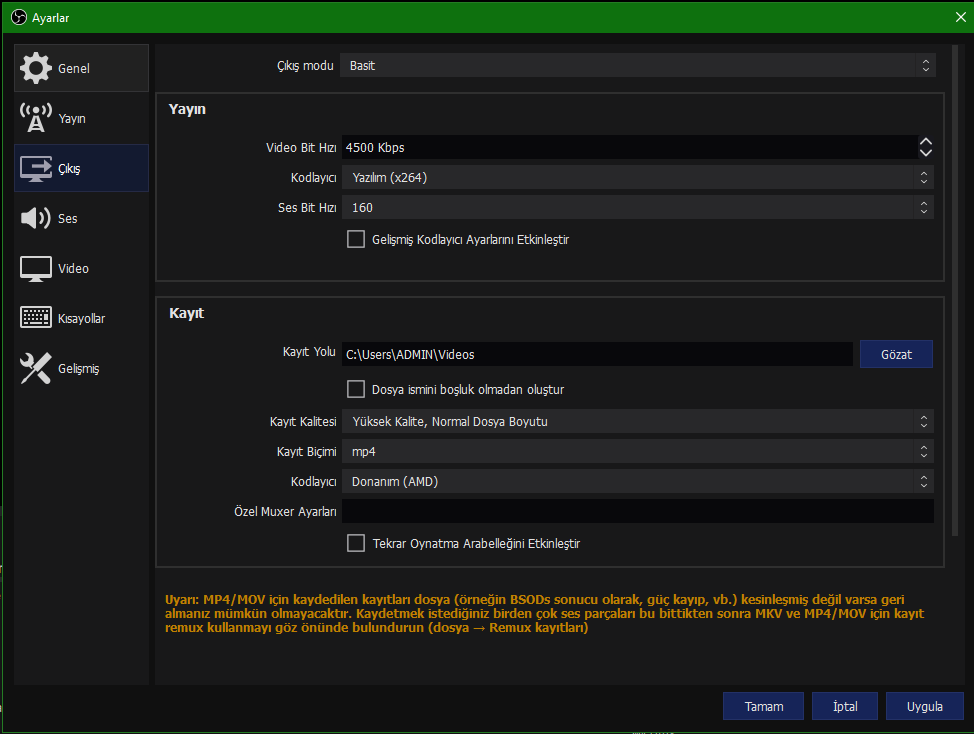This screenshot has height=734, width=974.
Task: Open the Kayıt Kodlayıcı Donanım (AMD) dropdown
Action: coord(638,481)
